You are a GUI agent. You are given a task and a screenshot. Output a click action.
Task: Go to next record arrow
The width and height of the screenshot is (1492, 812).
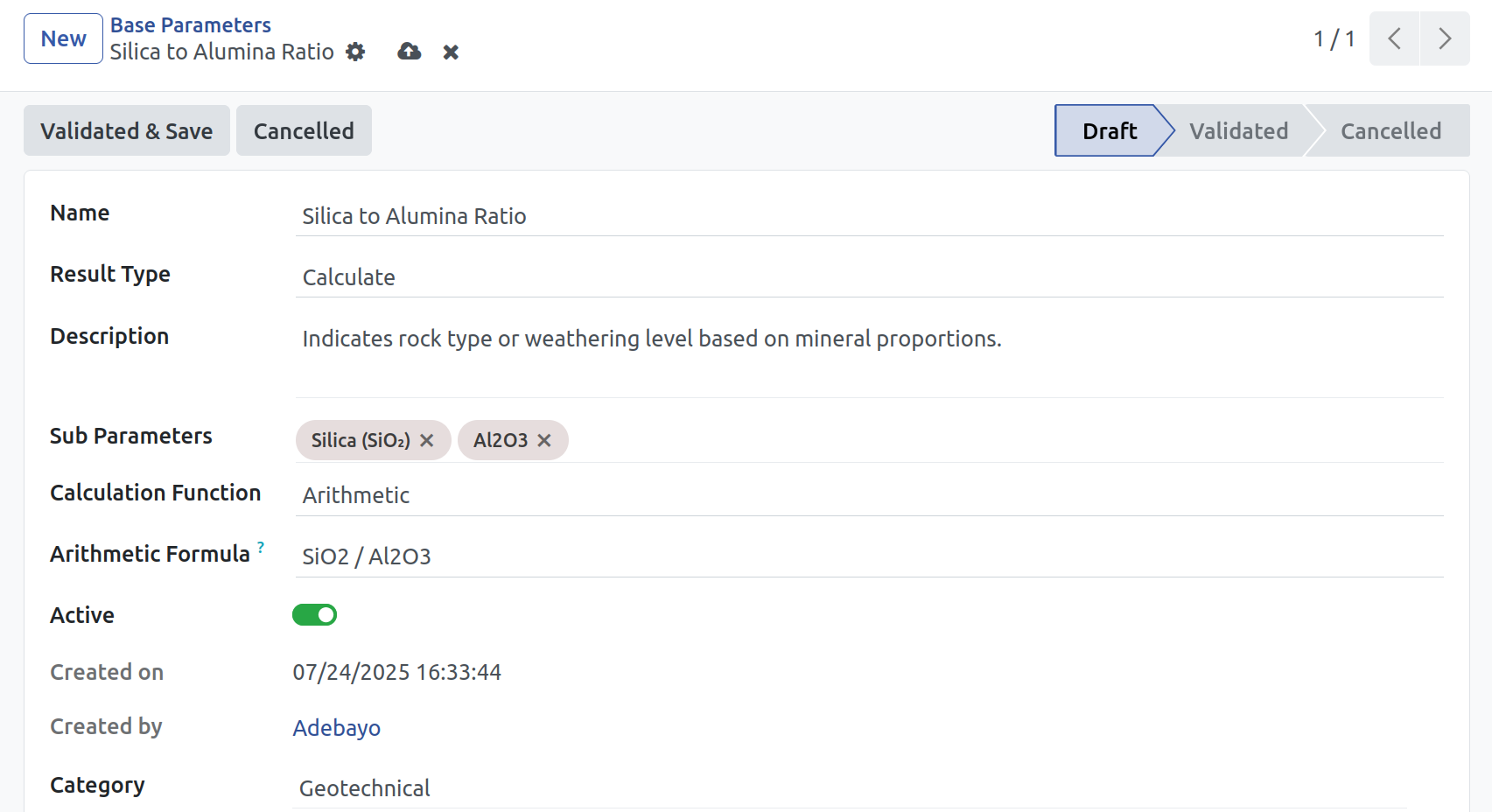point(1445,38)
